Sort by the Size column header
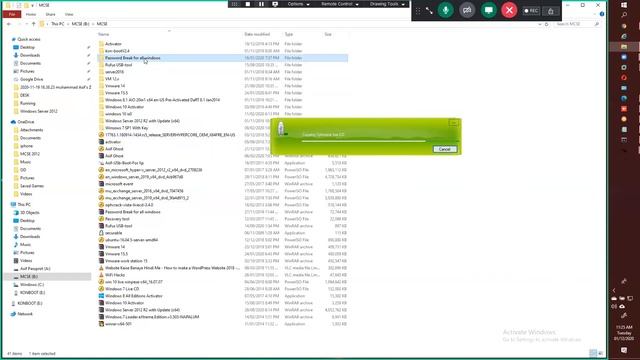 click(x=328, y=34)
